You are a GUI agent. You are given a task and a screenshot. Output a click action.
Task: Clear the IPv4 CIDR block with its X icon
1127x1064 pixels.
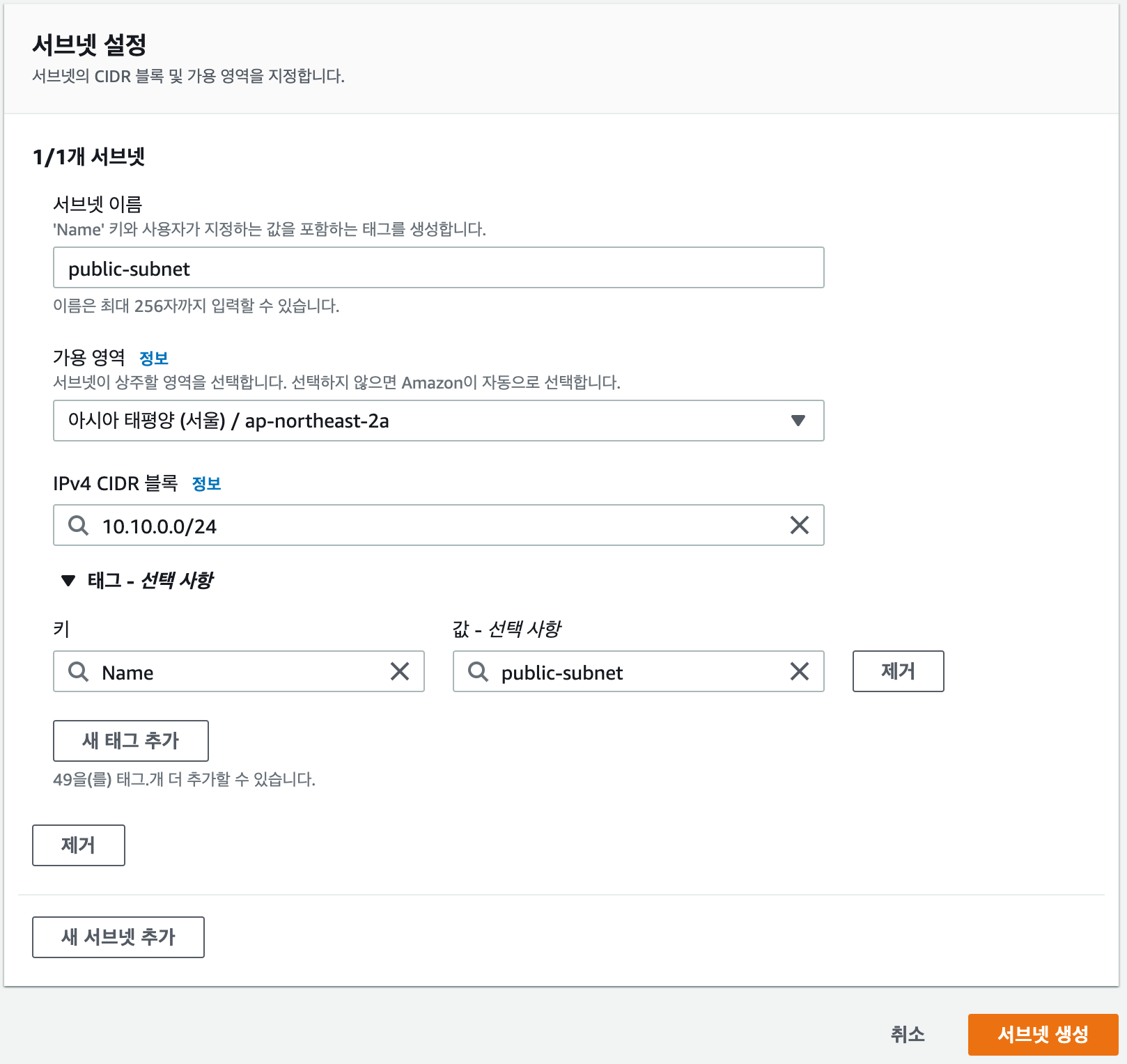[x=800, y=525]
